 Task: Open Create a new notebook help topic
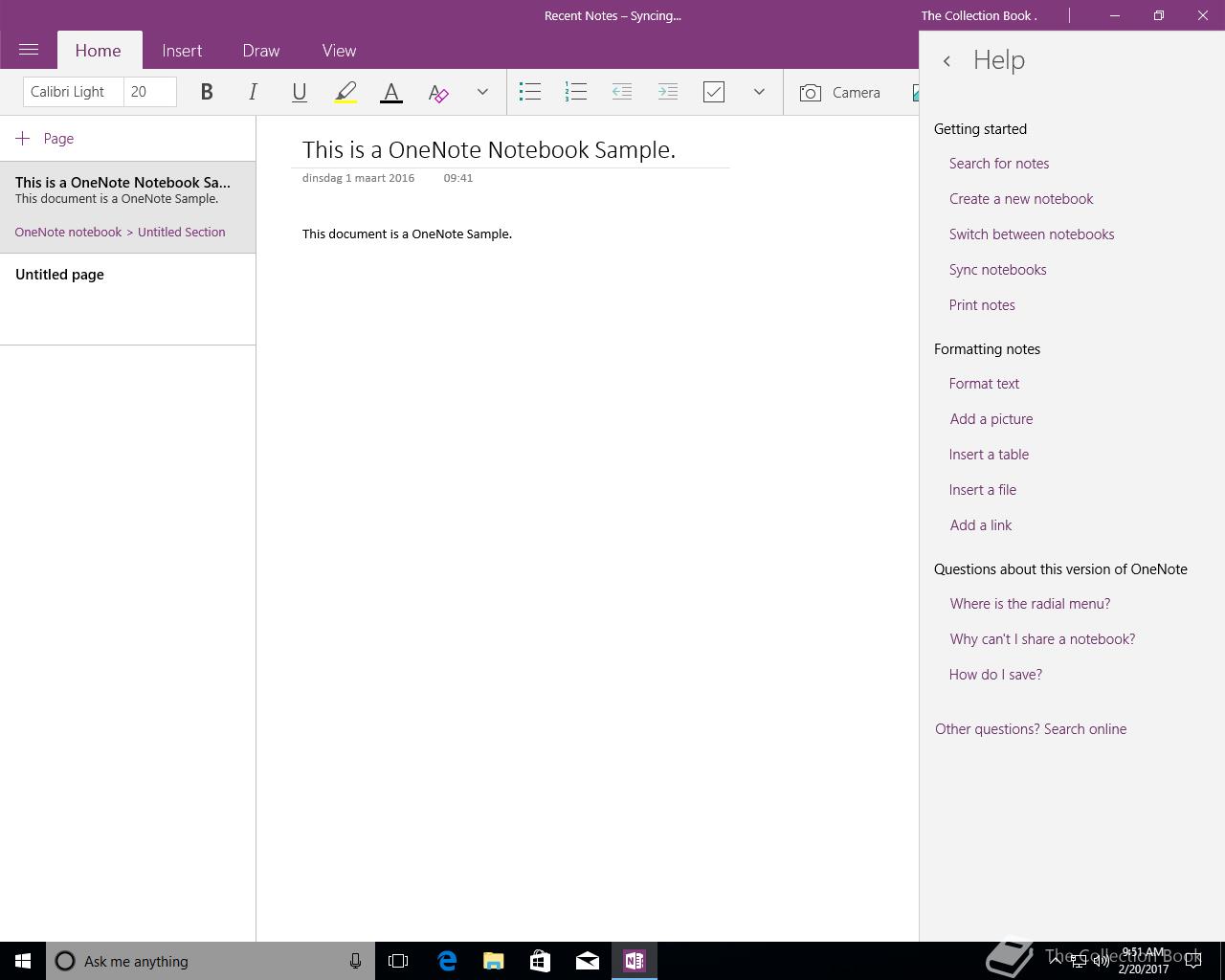click(1021, 199)
